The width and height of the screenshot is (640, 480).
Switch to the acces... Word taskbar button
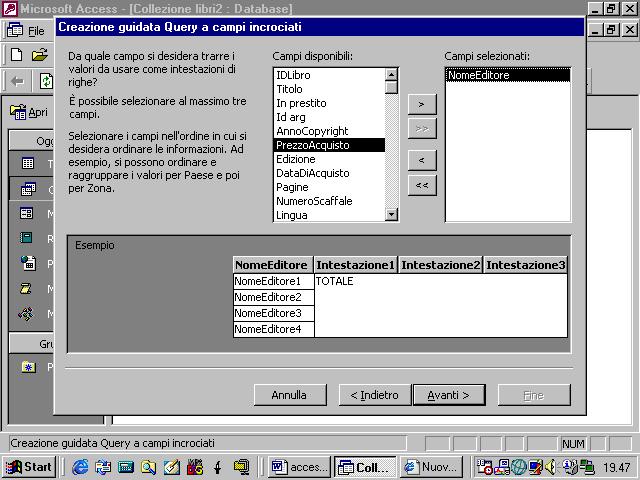[299, 467]
